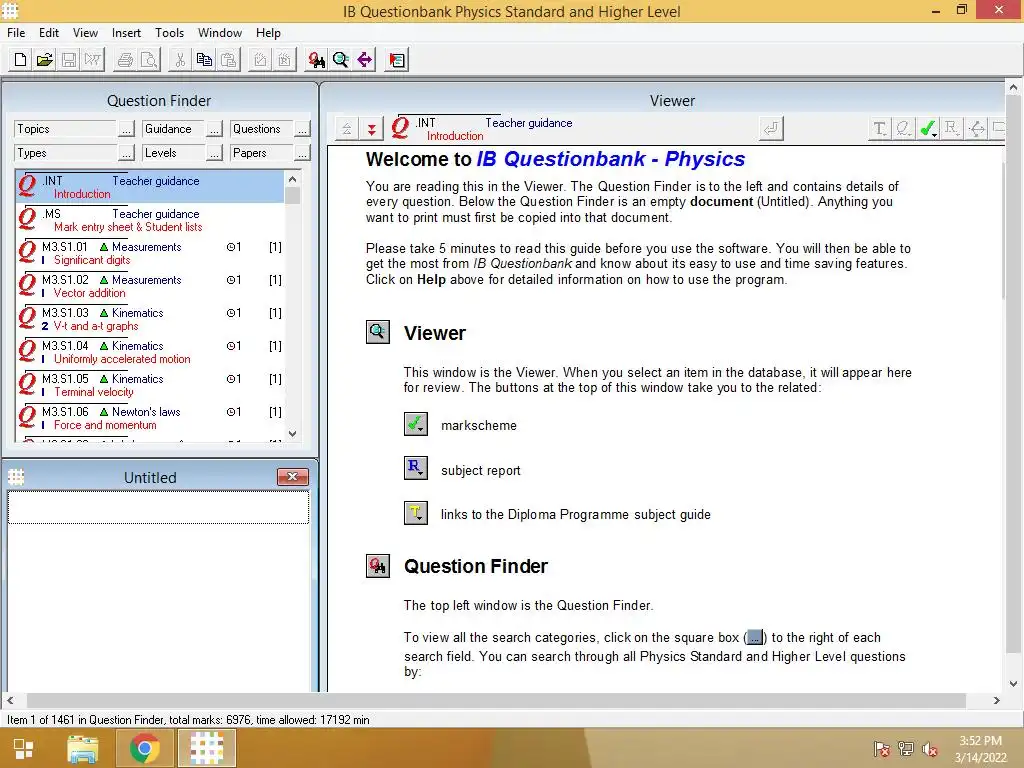Screen dimensions: 1024x768
Task: Select question M3.S1.06 Force and momentum
Action: pyautogui.click(x=150, y=418)
